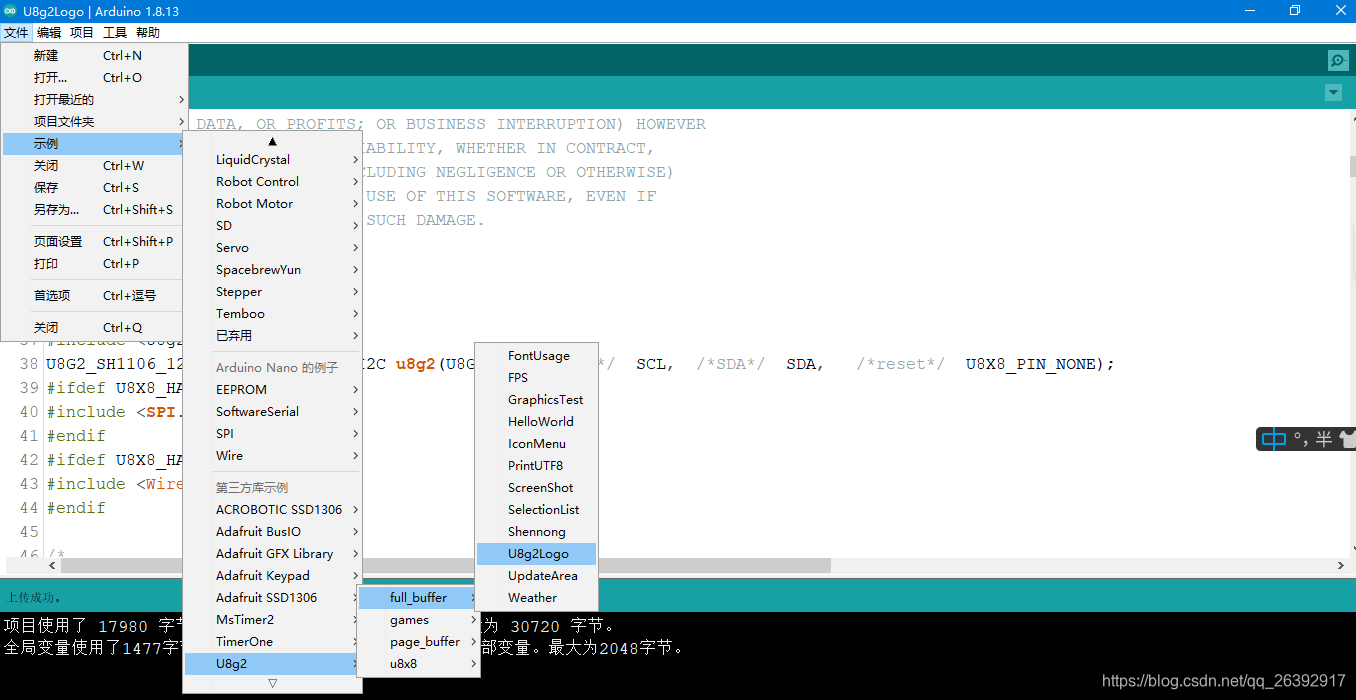Open the PrintUTF8 example
The image size is (1356, 700).
[536, 466]
